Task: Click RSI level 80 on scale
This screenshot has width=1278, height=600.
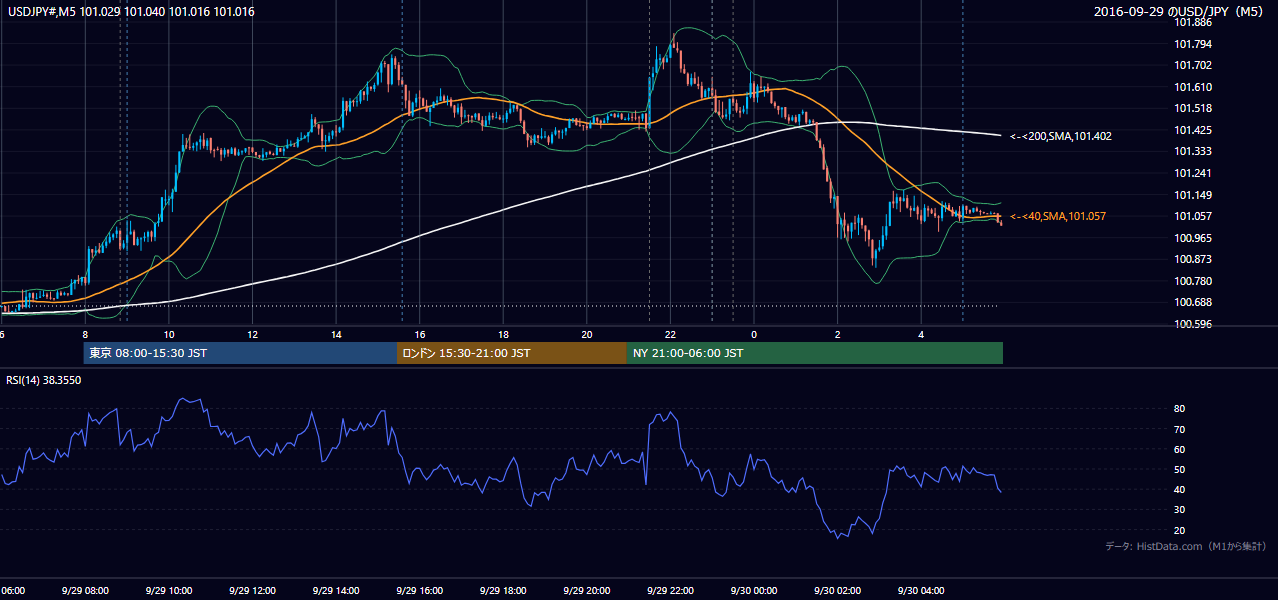Action: coord(1180,409)
